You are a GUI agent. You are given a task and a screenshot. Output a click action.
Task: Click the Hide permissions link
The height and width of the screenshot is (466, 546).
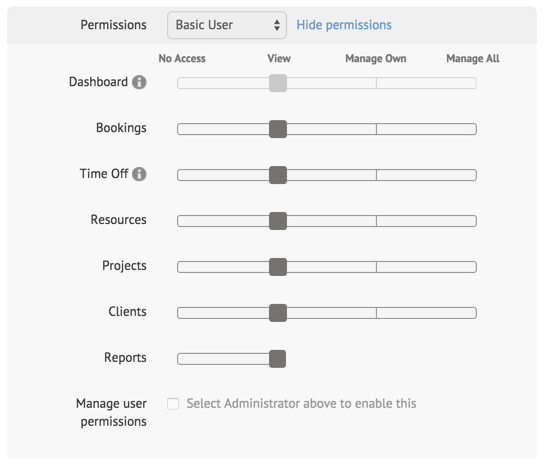pos(344,25)
